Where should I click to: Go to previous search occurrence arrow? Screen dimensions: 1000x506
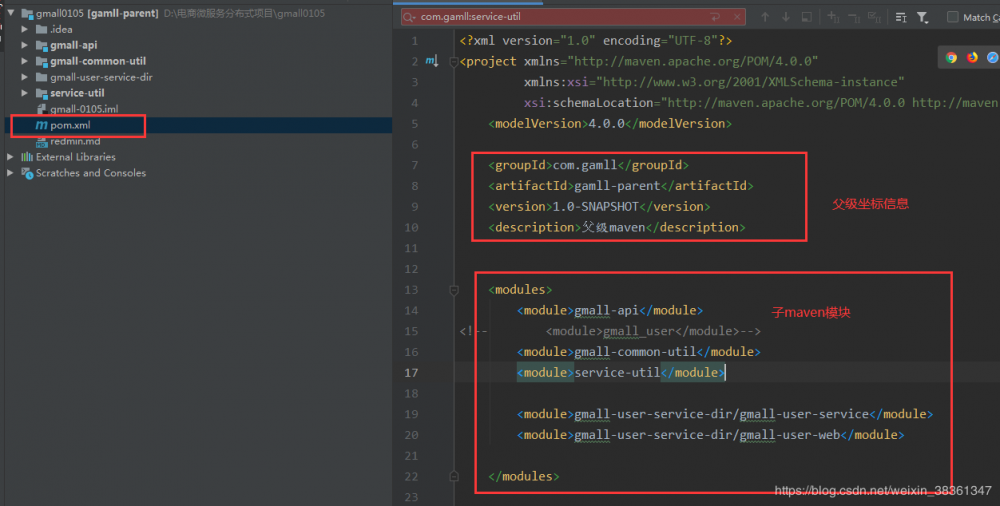765,17
